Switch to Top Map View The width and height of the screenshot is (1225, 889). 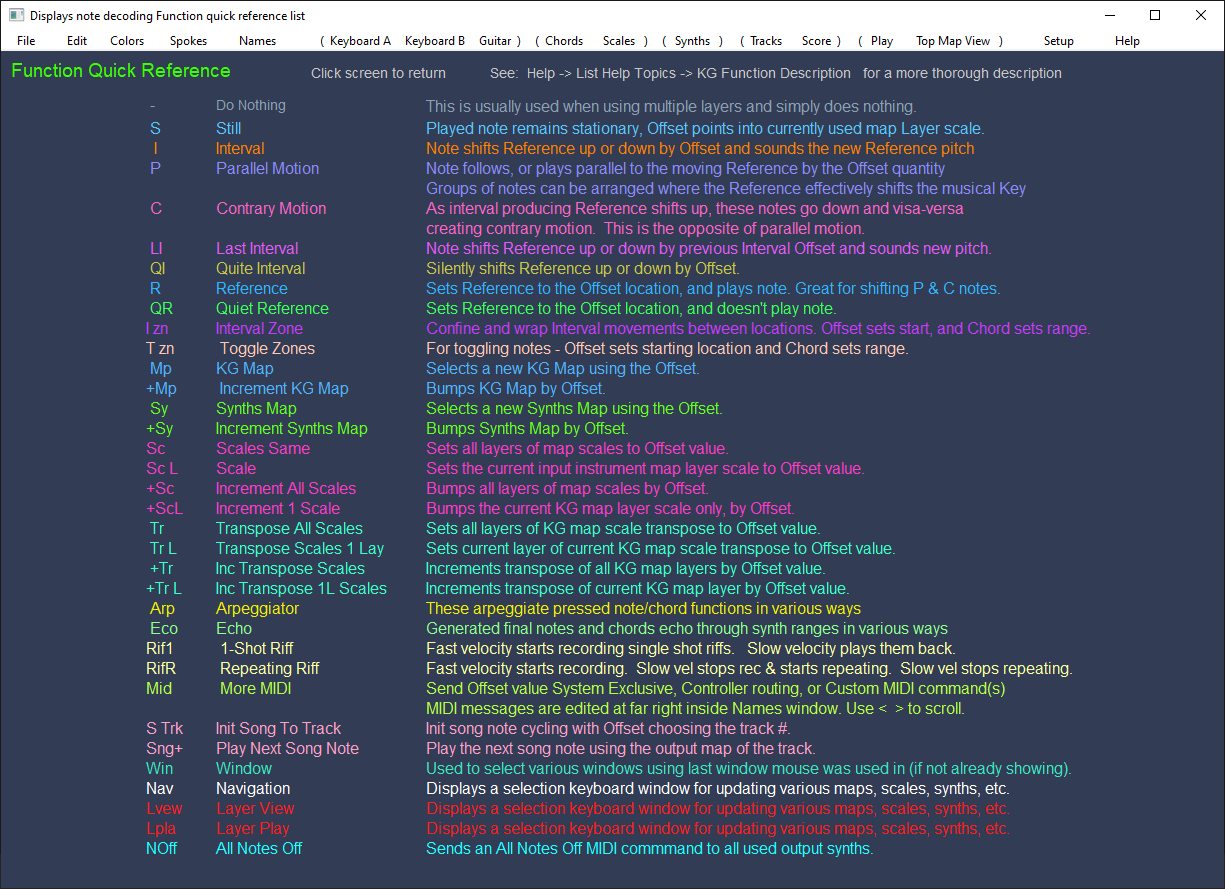click(x=953, y=41)
